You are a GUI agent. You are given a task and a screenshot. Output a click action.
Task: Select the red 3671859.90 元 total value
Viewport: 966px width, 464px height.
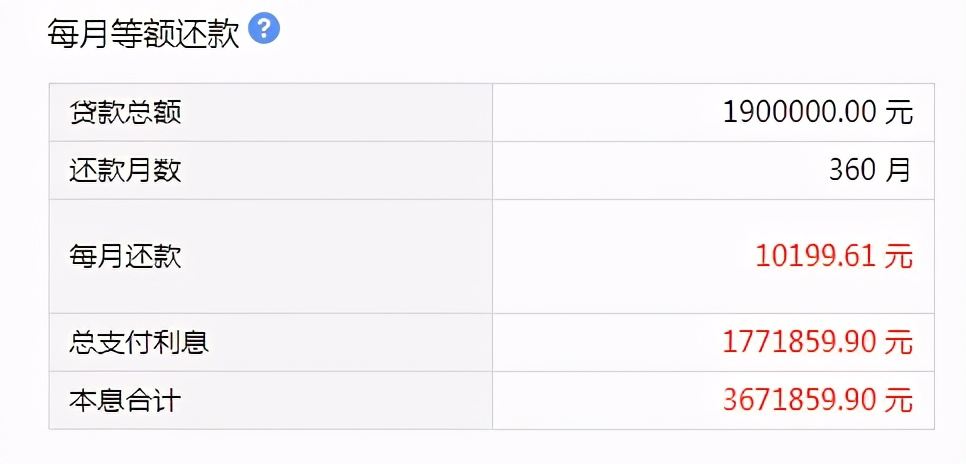click(x=818, y=400)
